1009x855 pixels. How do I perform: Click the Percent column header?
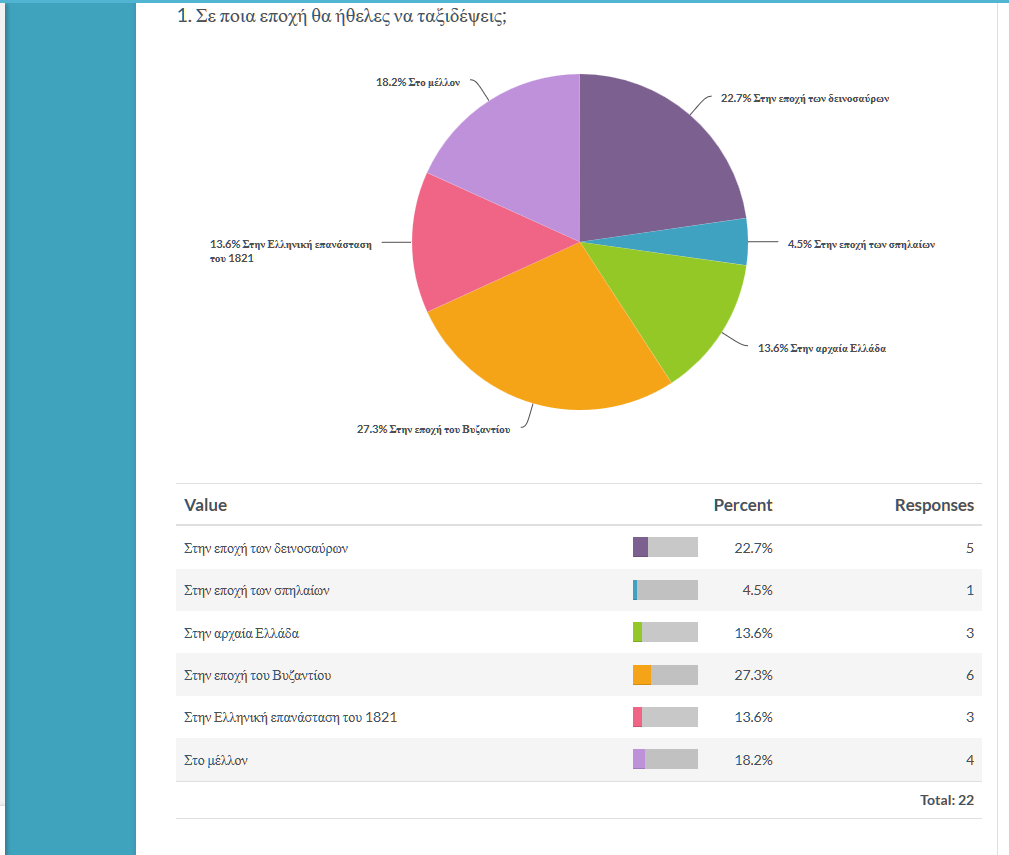(x=742, y=505)
